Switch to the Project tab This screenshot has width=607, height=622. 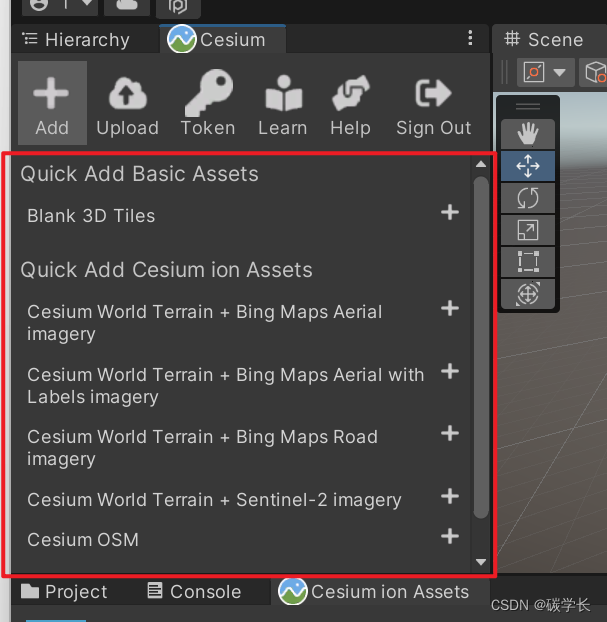64,592
